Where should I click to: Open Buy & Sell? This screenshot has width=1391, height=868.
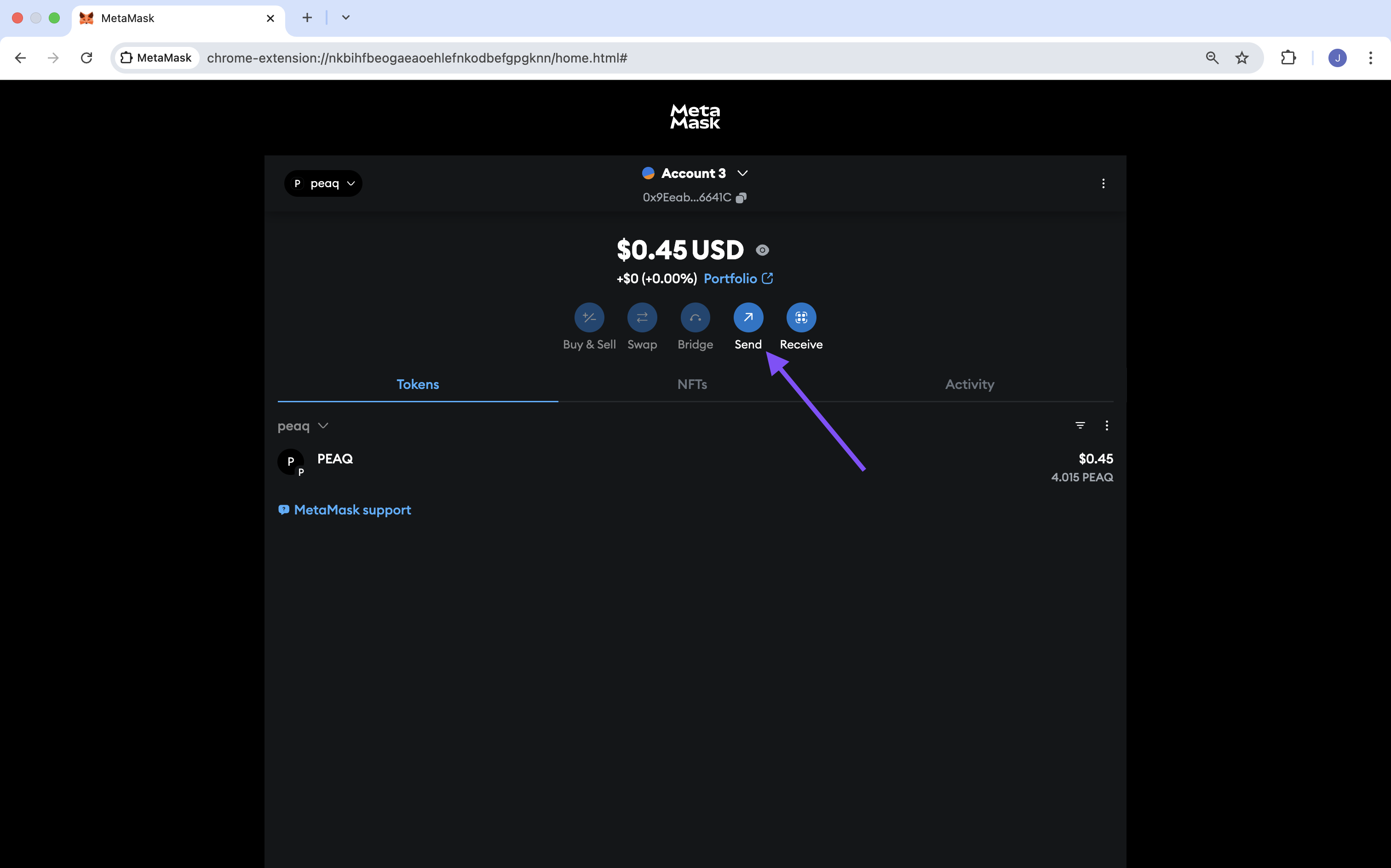589,318
